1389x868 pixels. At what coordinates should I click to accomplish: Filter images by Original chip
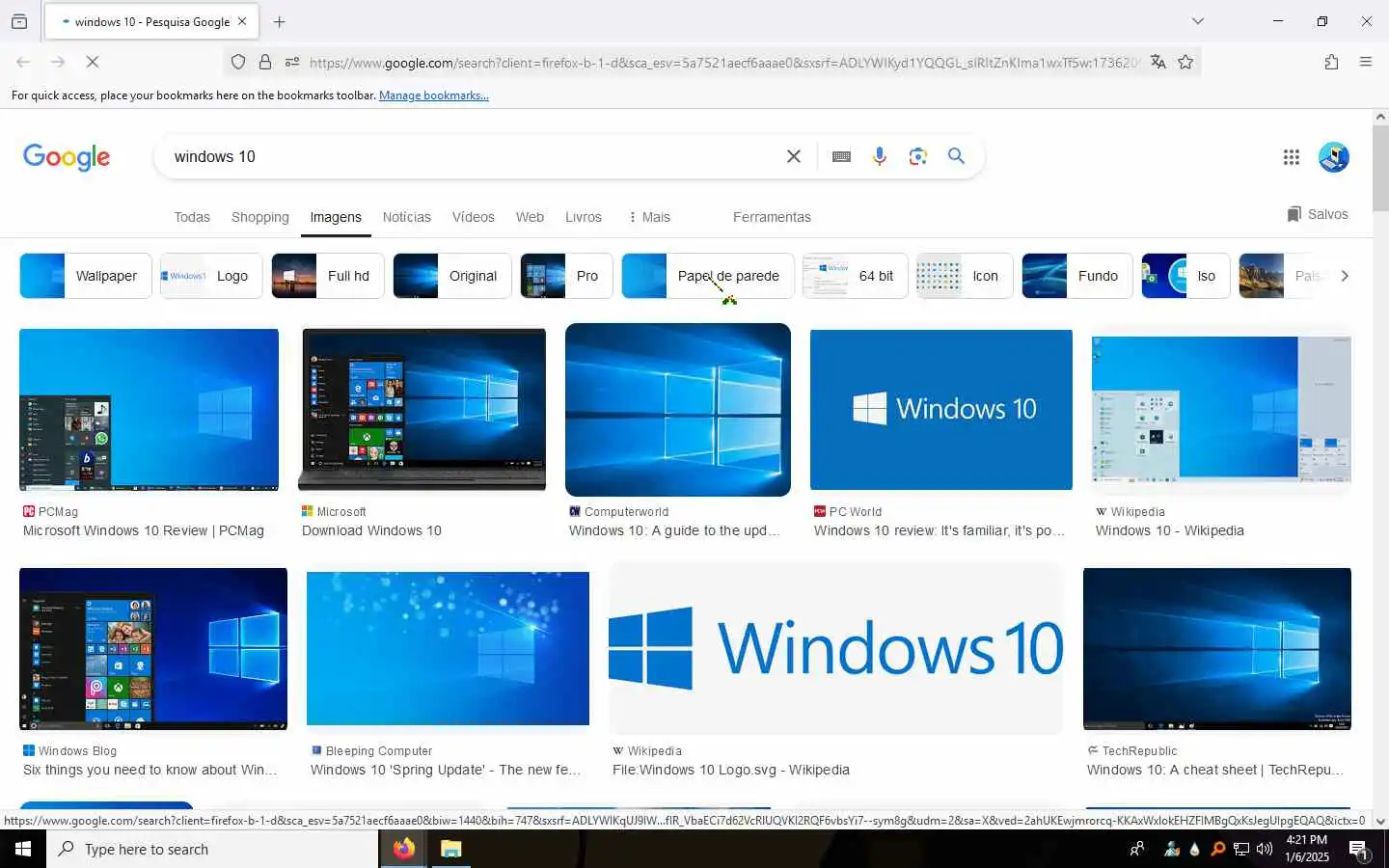click(x=452, y=276)
